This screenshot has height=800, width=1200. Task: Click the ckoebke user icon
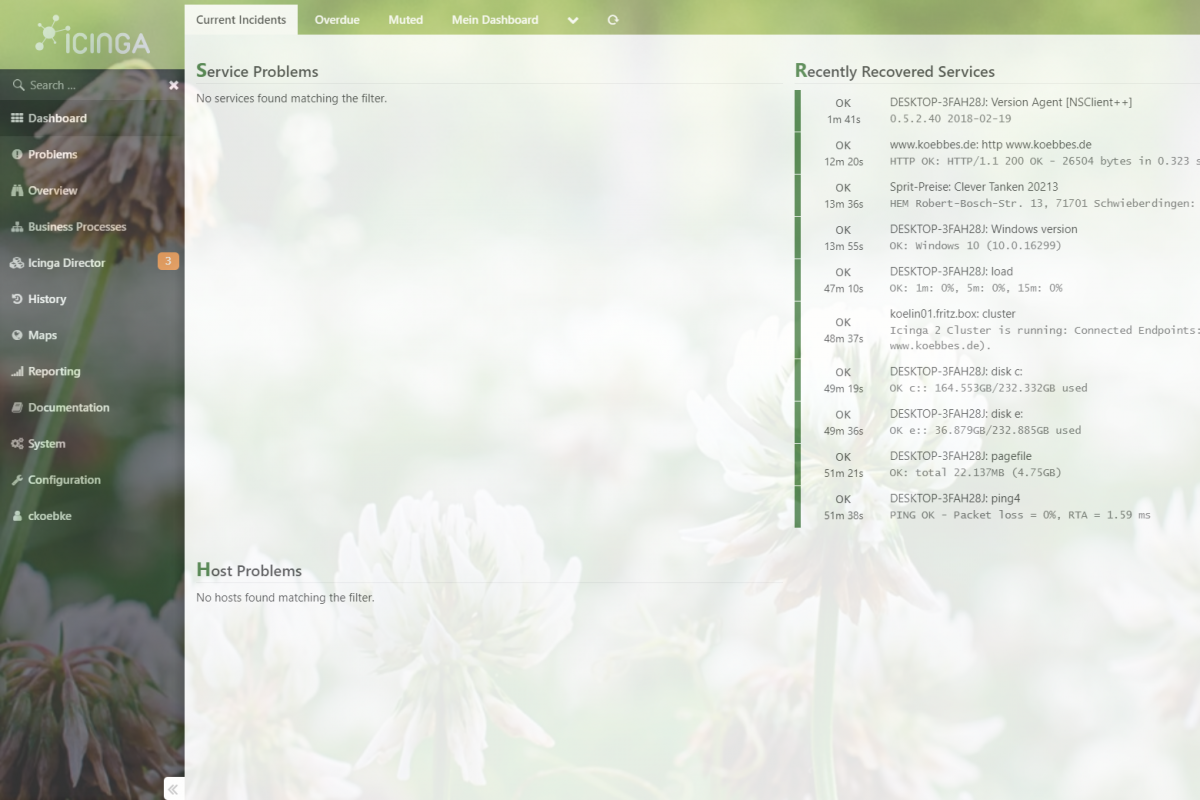[x=17, y=516]
